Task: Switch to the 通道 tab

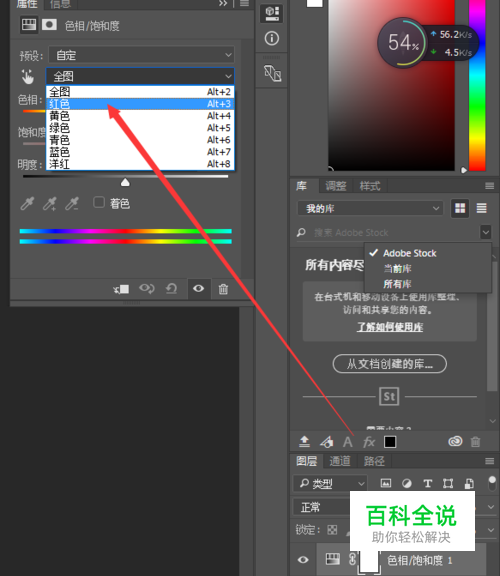Action: (340, 461)
